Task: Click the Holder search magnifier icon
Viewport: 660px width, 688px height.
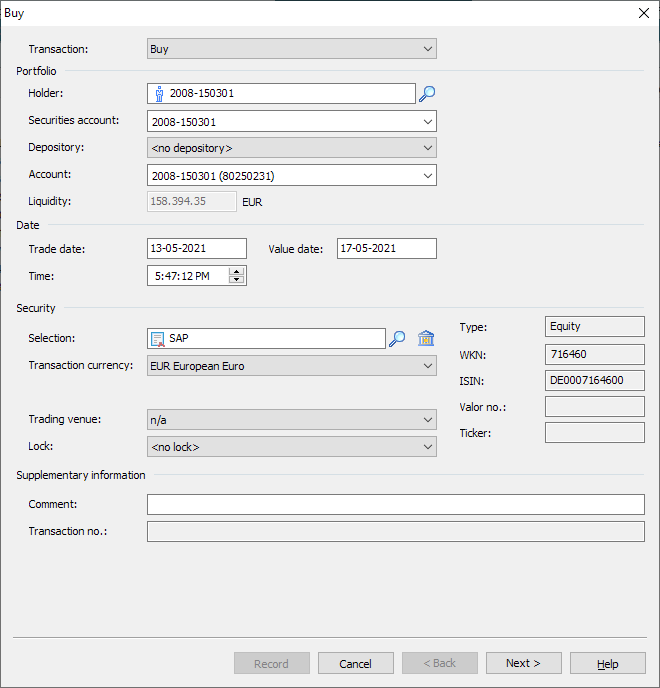Action: point(427,94)
